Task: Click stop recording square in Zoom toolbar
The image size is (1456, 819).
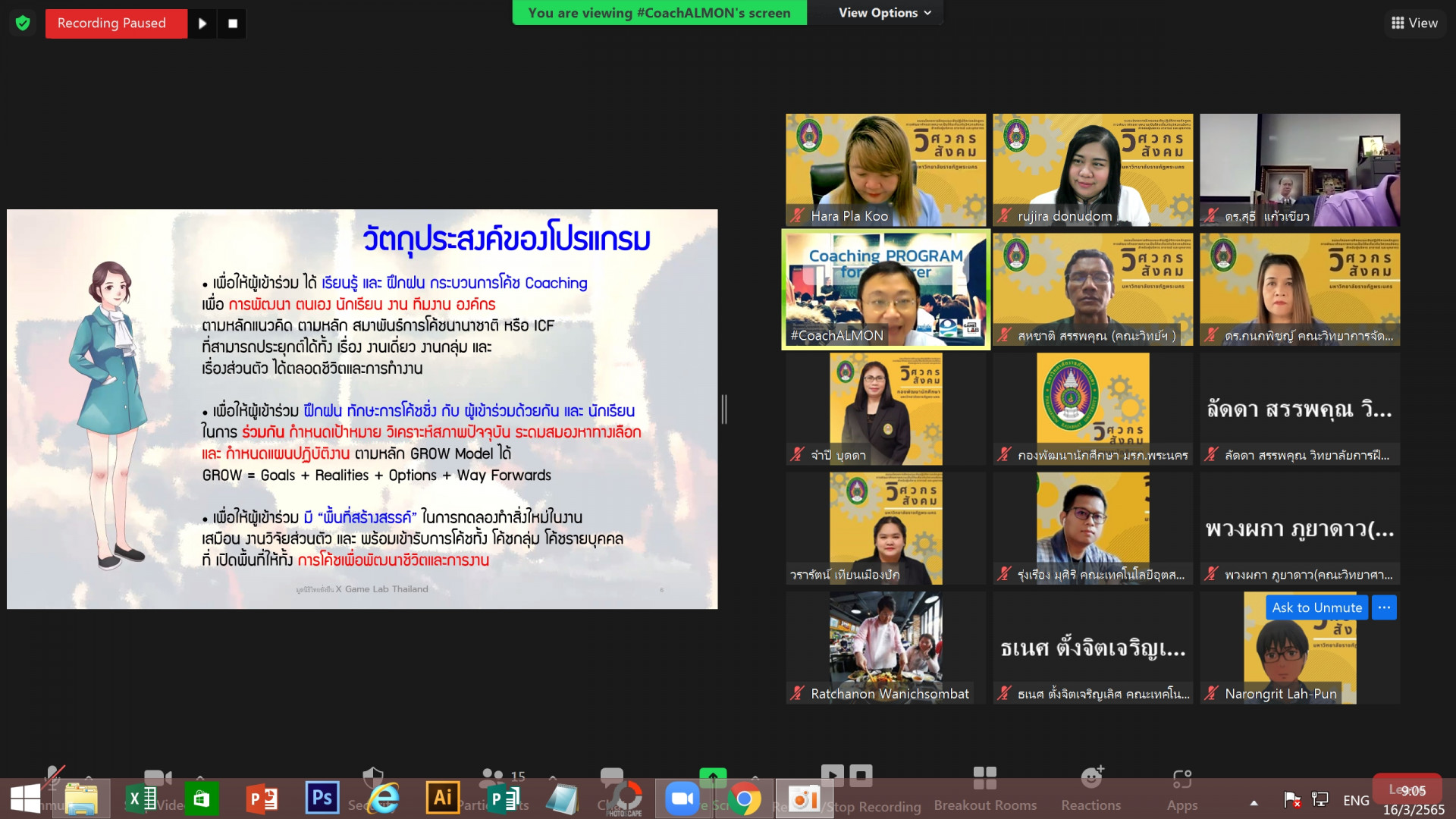Action: coord(861,775)
